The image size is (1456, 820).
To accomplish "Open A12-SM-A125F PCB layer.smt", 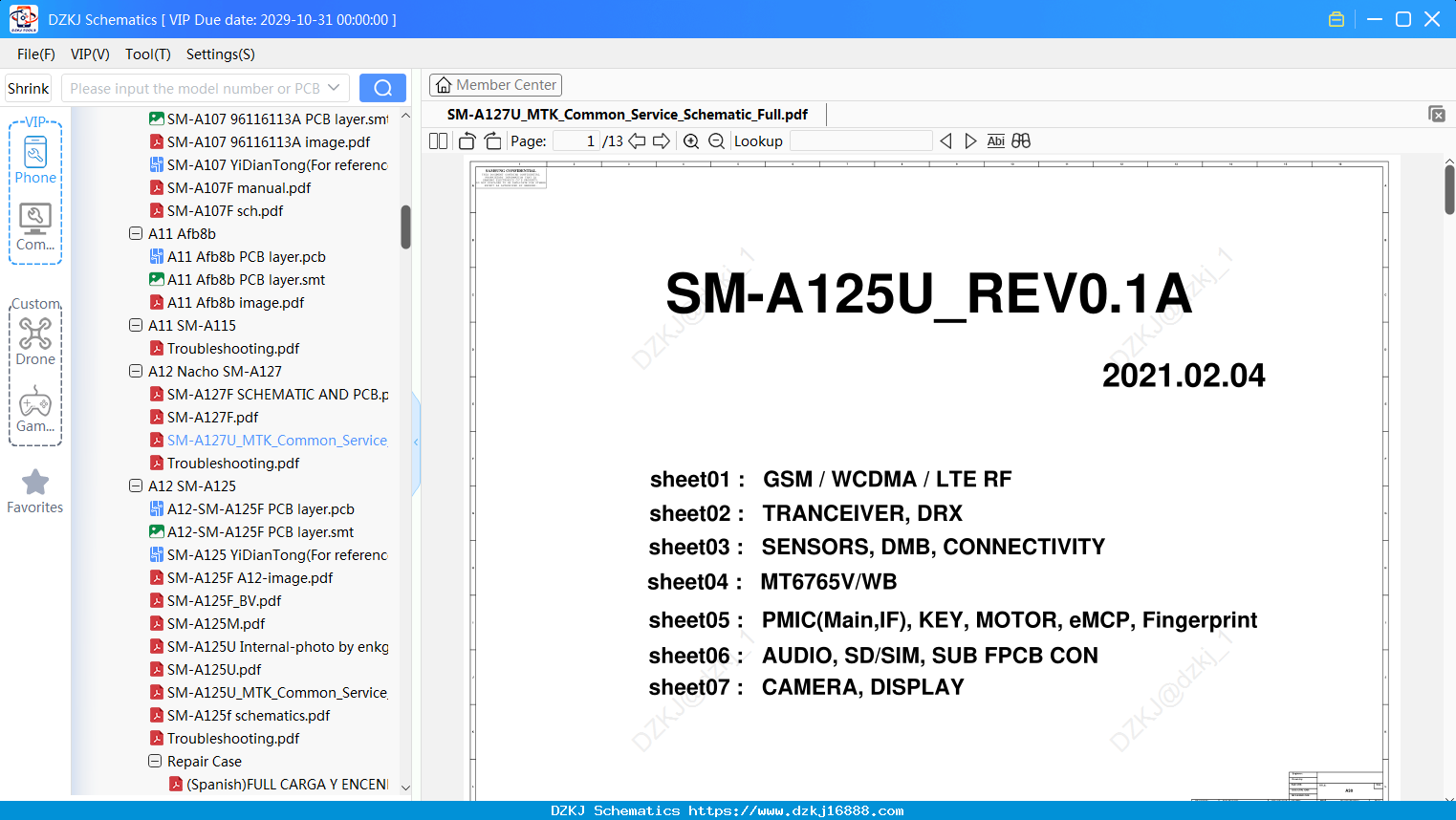I will pos(251,531).
